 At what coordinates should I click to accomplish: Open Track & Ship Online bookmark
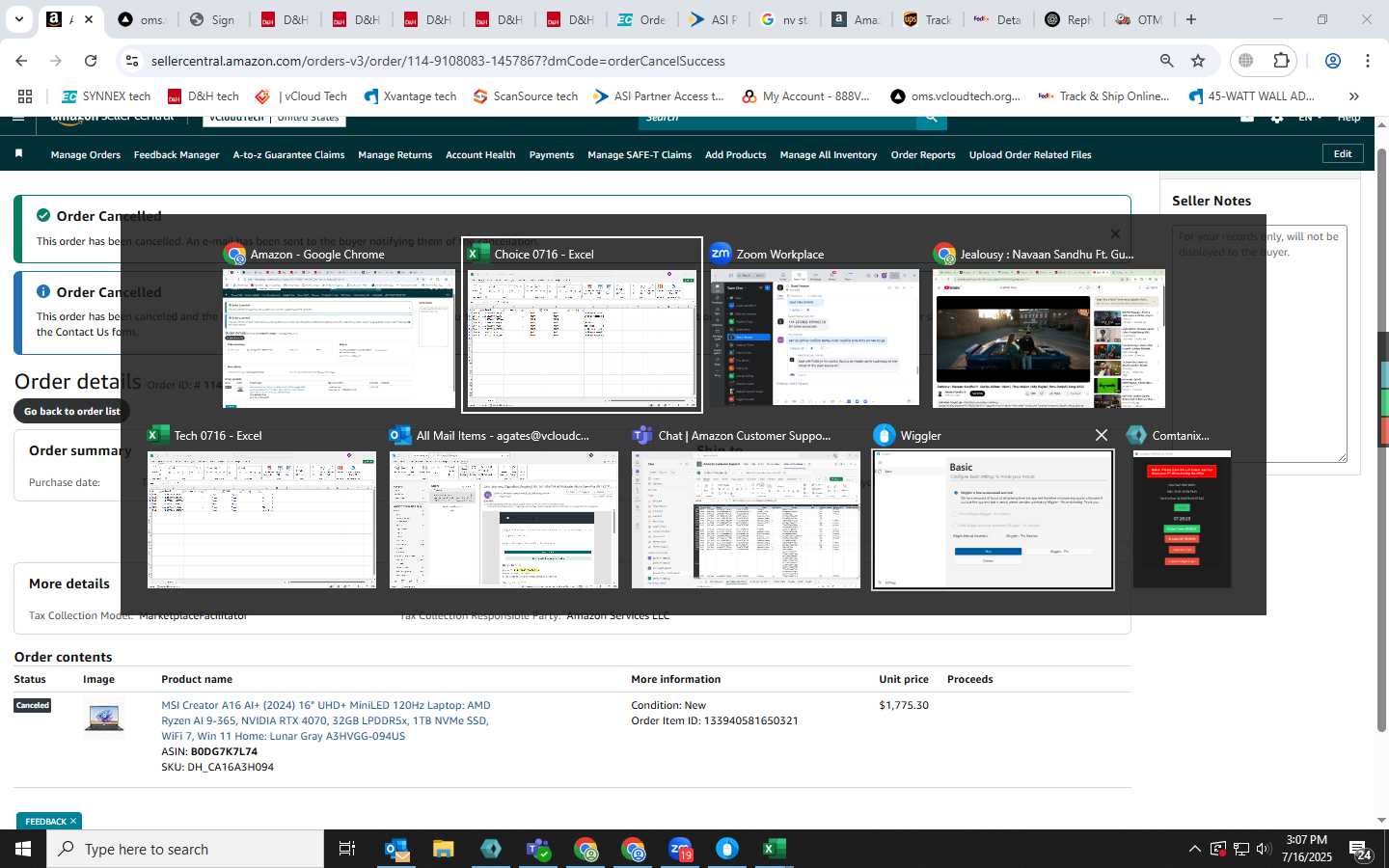(1103, 96)
